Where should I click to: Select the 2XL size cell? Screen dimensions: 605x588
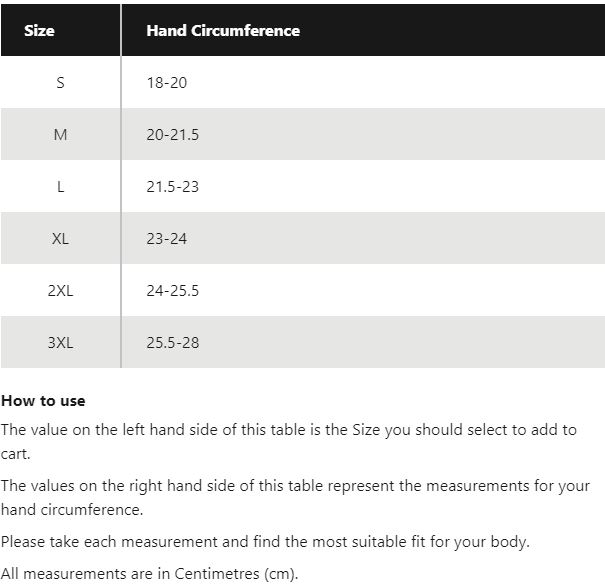click(61, 291)
